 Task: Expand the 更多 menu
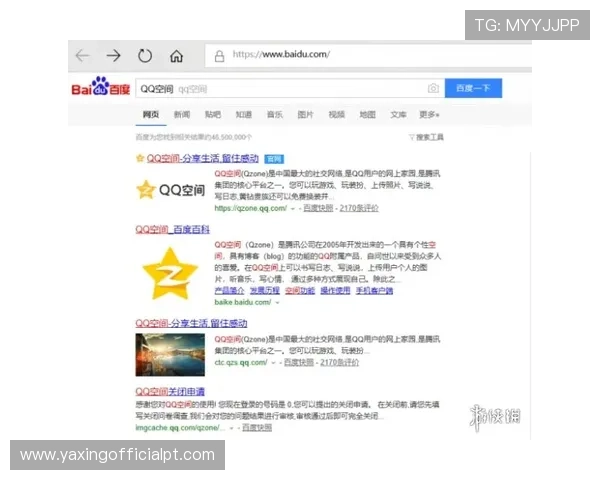click(x=429, y=114)
